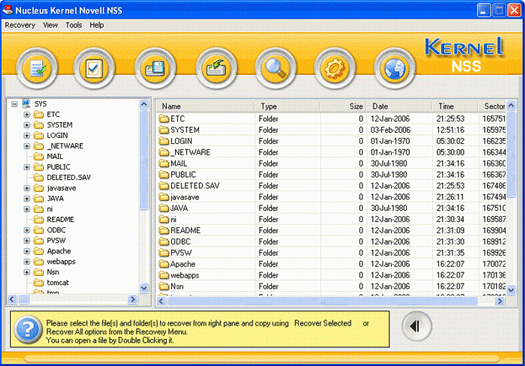The image size is (525, 366).
Task: Click the document with checkmark toolbar icon
Action: click(37, 68)
